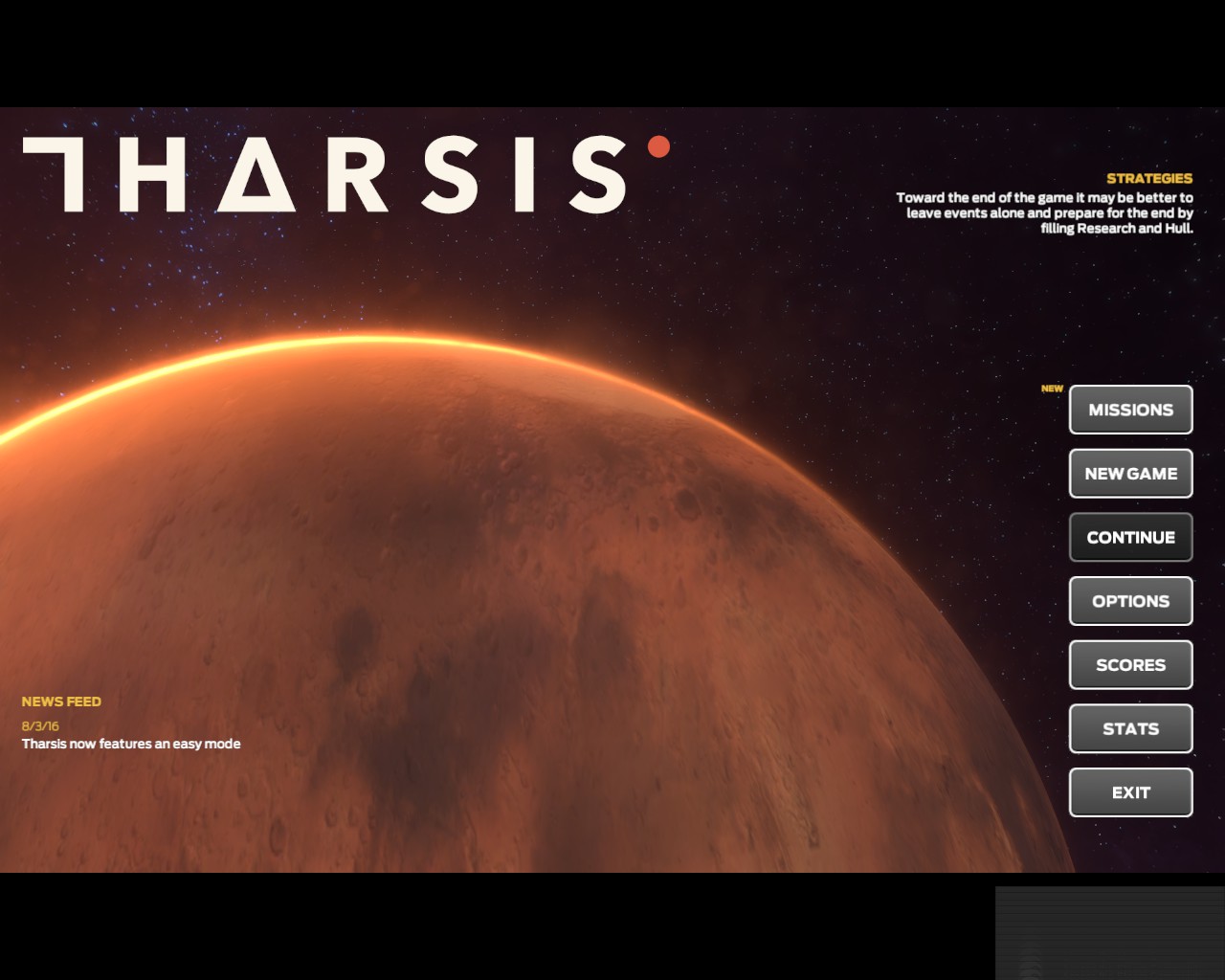Click the STRATEGIES heading
1225x980 pixels.
1148,178
